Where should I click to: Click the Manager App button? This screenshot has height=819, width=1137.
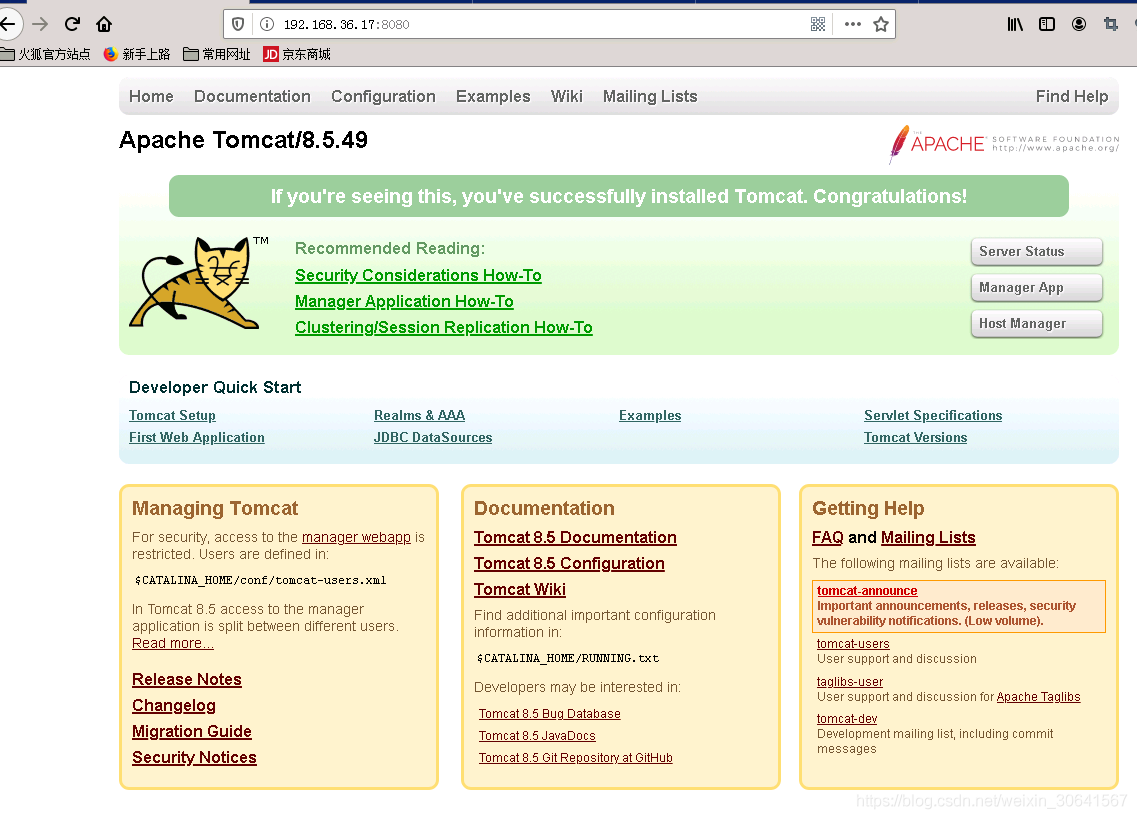tap(1037, 288)
